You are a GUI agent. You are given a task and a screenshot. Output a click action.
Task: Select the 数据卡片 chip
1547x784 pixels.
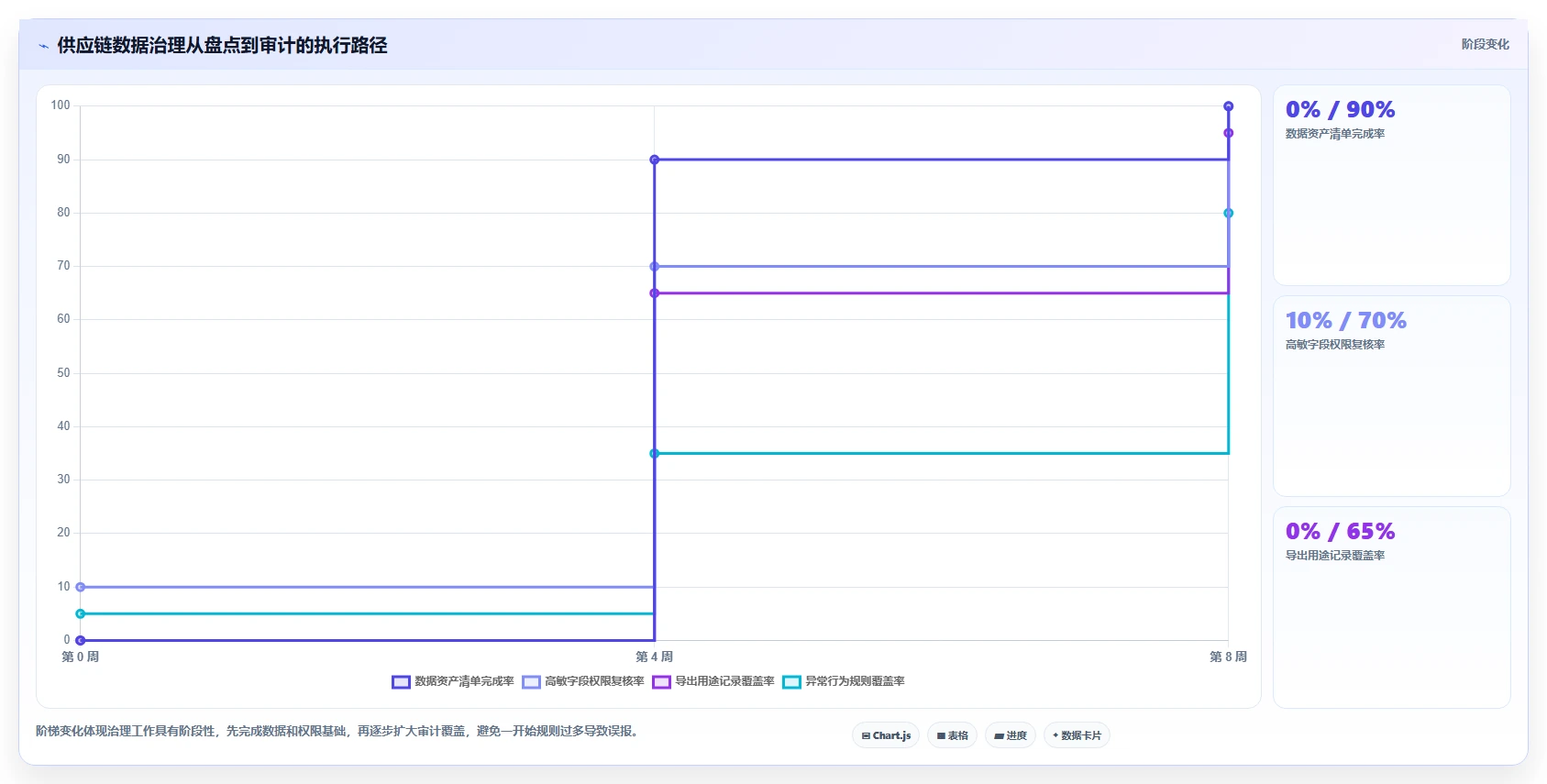(1077, 735)
